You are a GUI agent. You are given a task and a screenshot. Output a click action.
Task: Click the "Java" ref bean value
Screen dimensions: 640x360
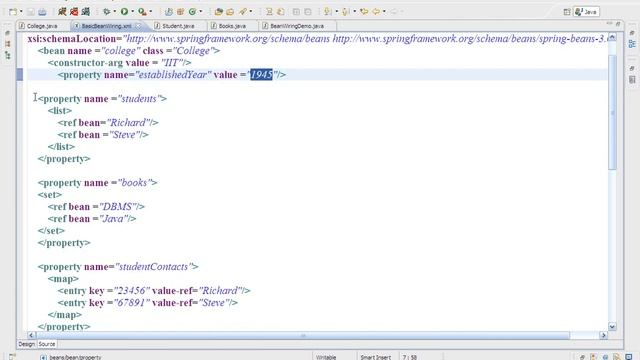click(x=113, y=219)
